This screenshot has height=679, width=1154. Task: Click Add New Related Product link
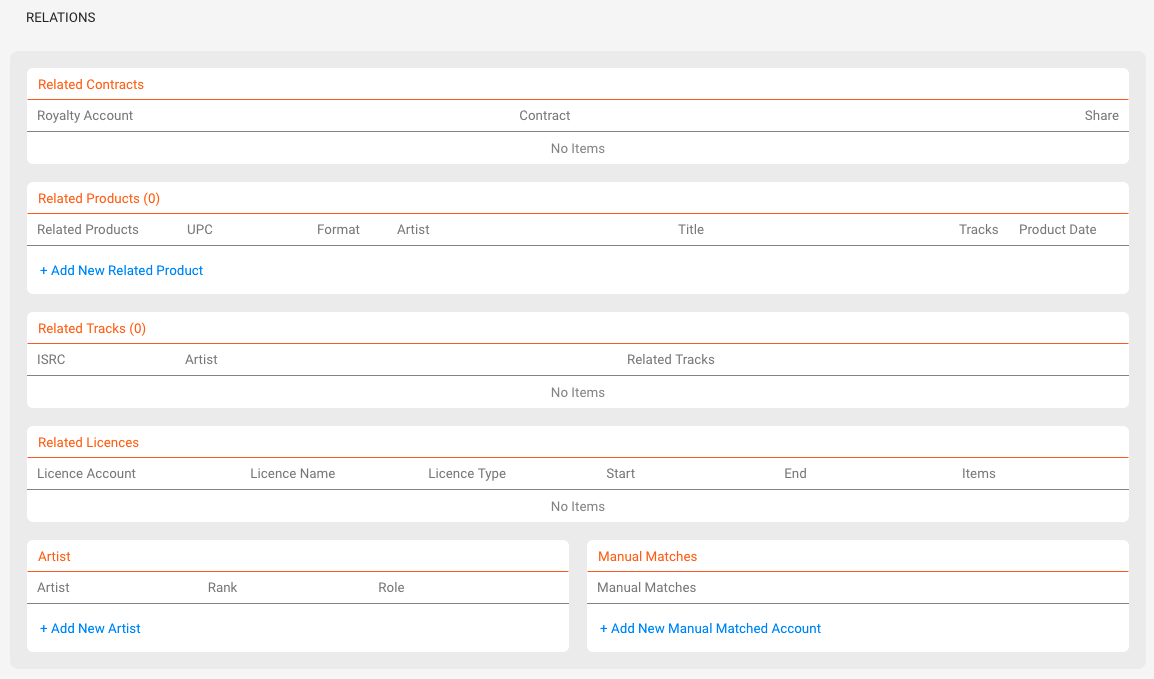point(121,271)
